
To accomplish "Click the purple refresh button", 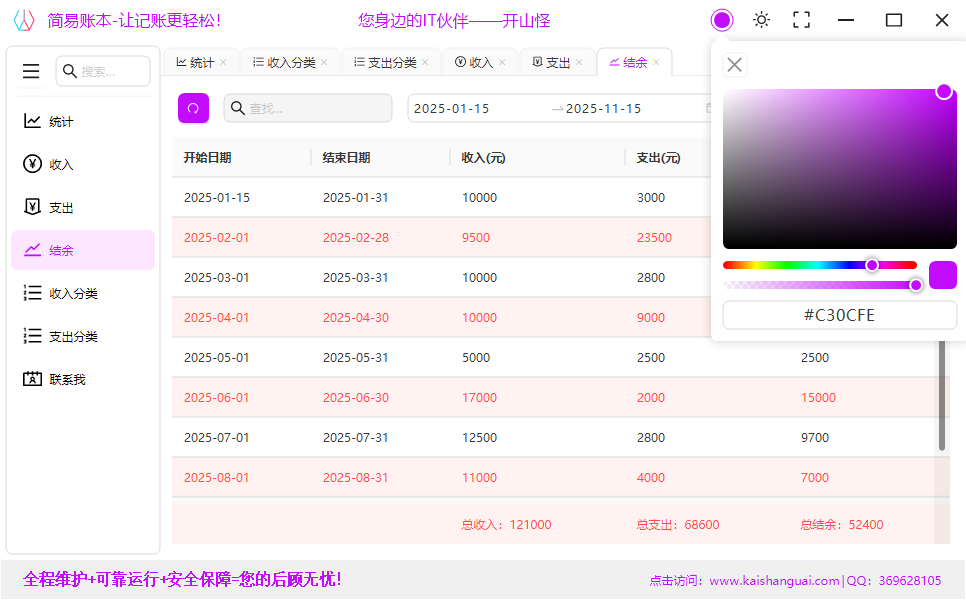I will (193, 108).
